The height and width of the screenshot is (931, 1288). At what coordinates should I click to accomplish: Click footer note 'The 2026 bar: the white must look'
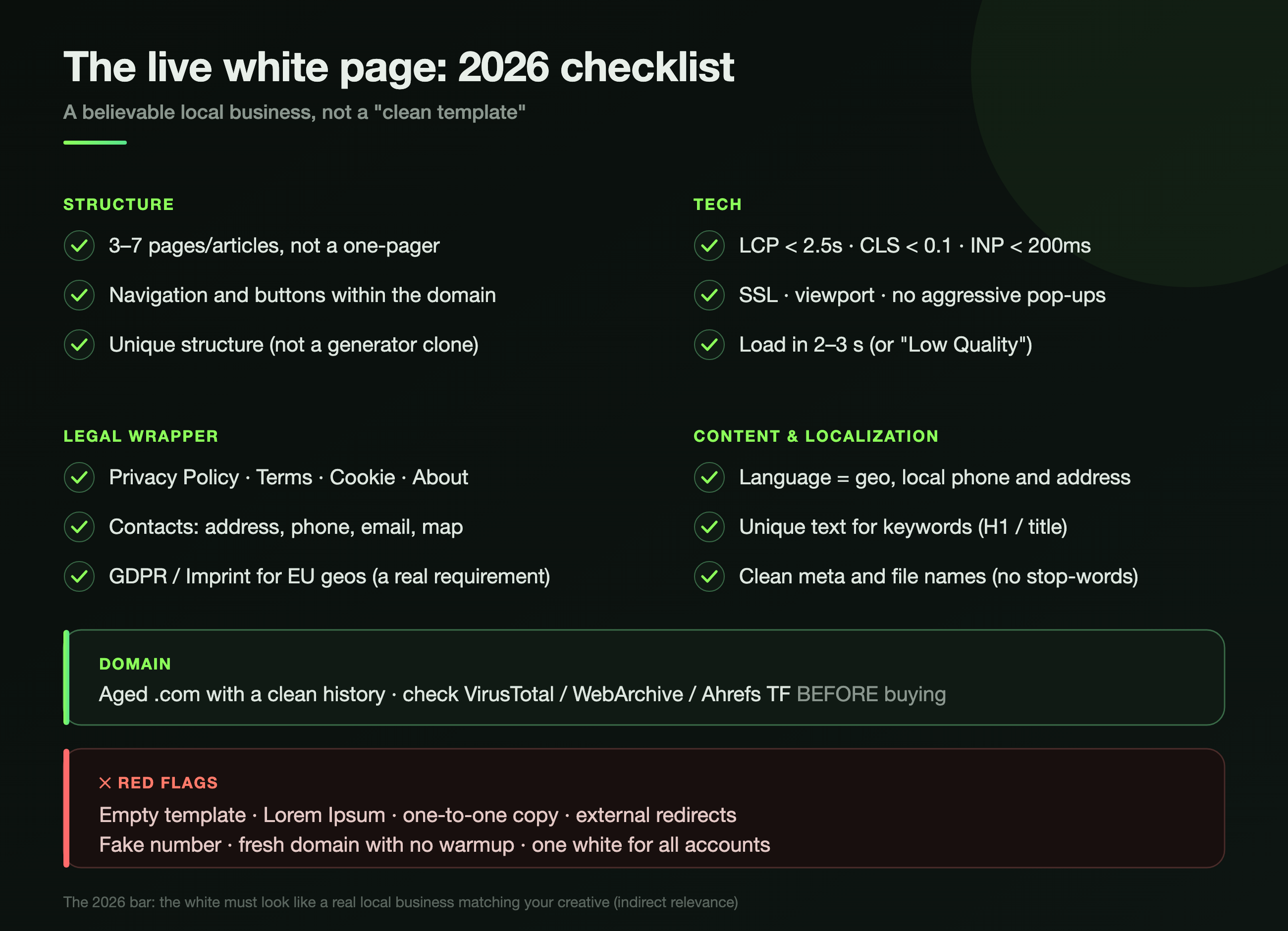point(400,902)
